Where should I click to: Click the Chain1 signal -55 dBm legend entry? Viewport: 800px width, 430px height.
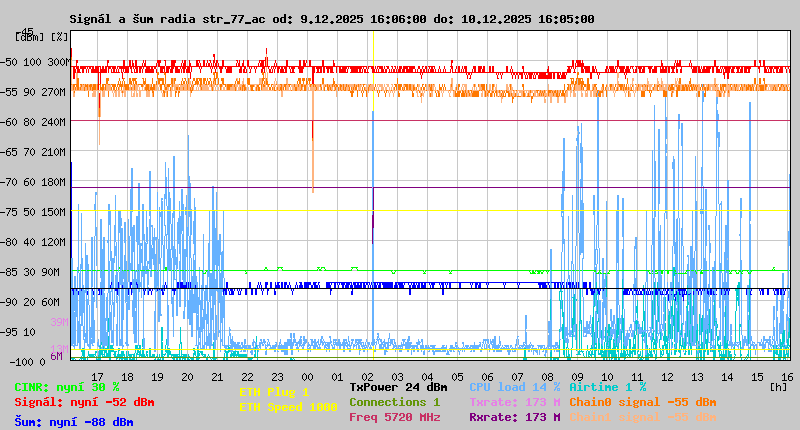pyautogui.click(x=642, y=417)
